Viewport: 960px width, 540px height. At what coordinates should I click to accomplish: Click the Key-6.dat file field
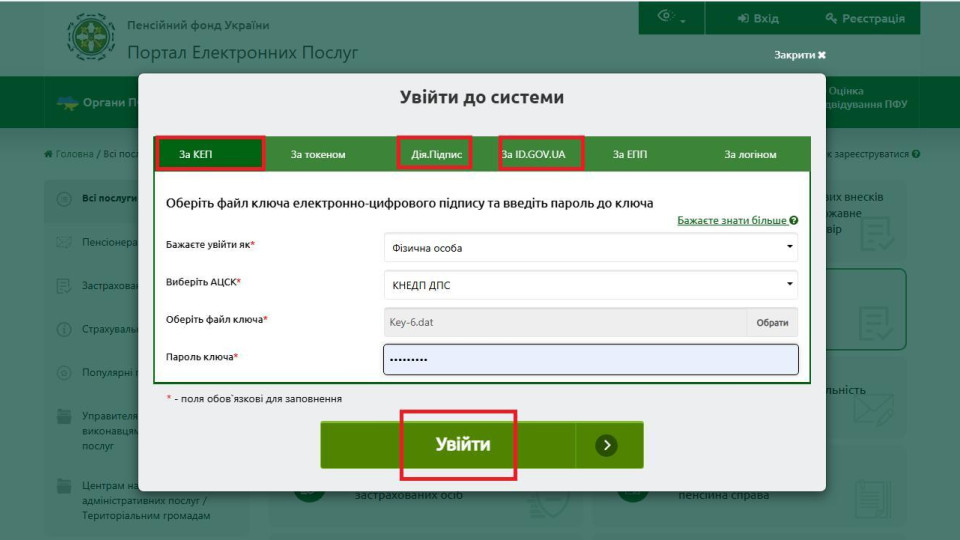(x=565, y=322)
